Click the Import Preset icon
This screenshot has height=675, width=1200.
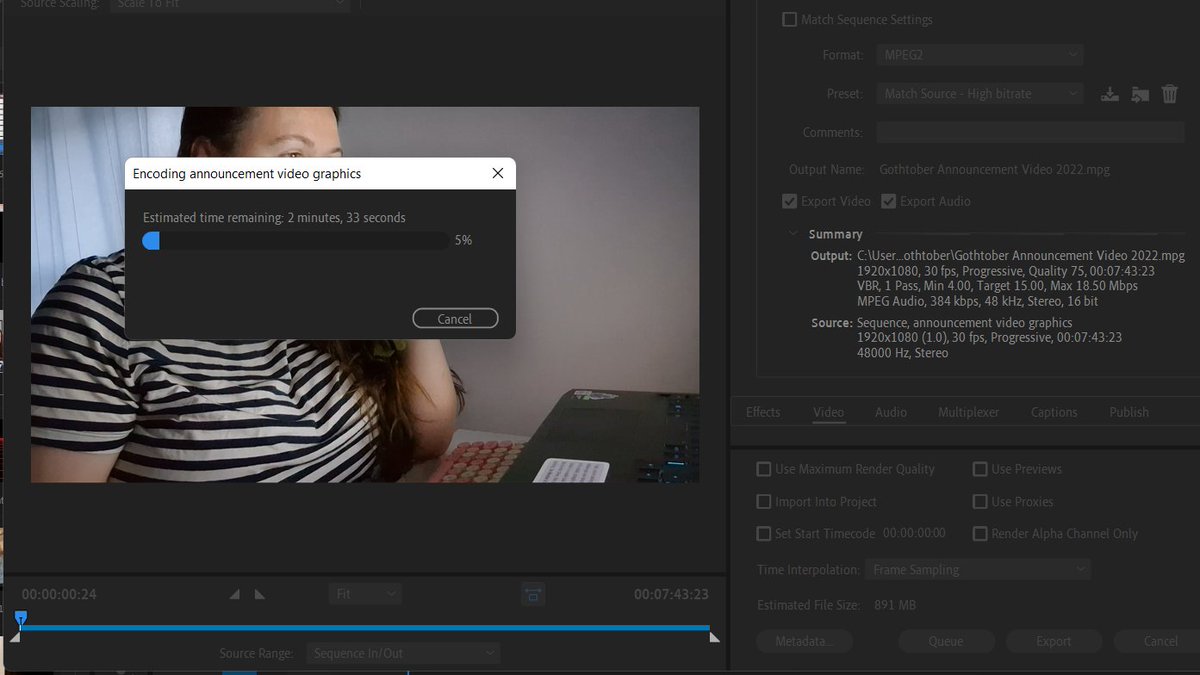pos(1140,94)
